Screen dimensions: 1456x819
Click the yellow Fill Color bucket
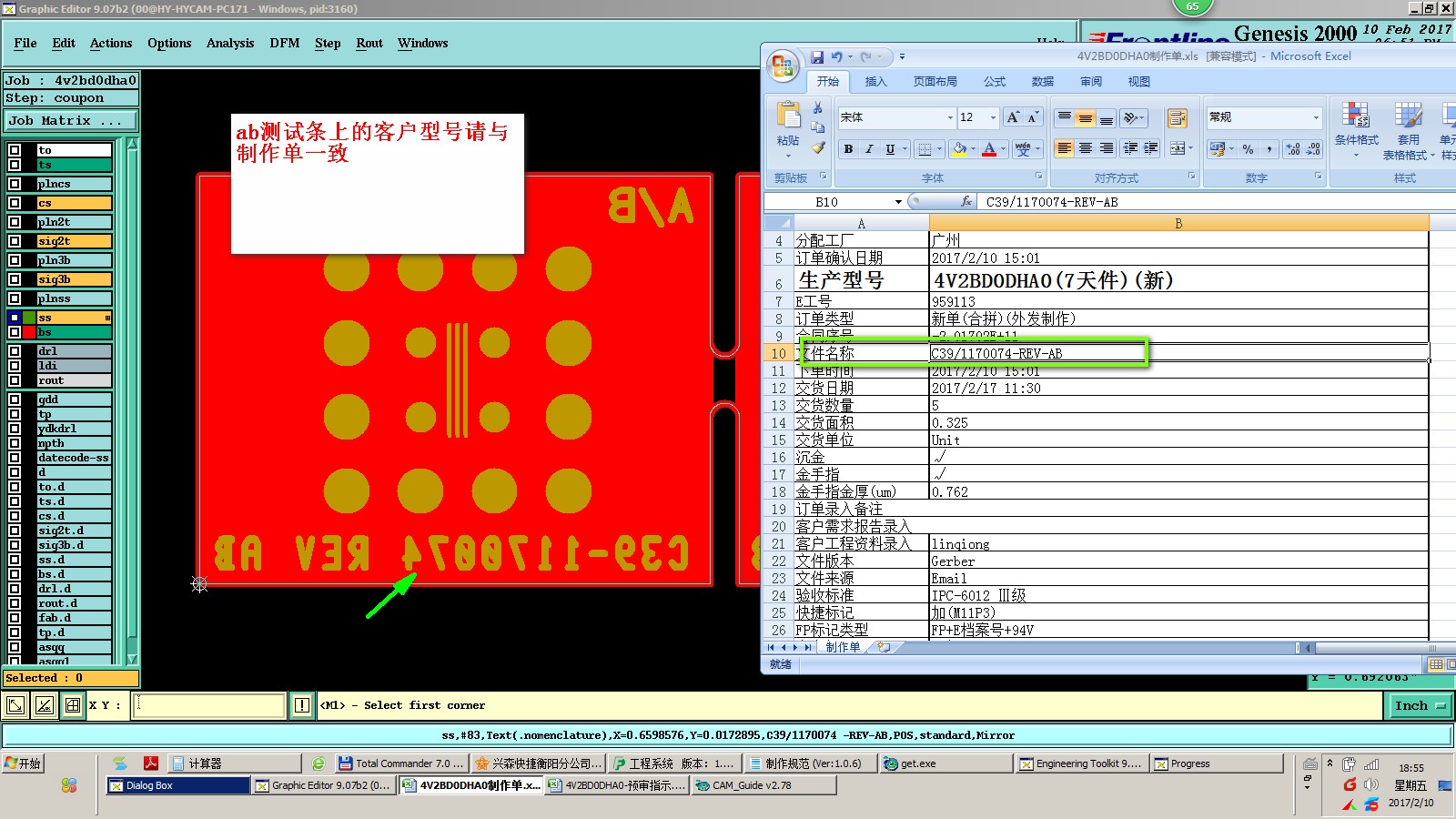pos(959,148)
